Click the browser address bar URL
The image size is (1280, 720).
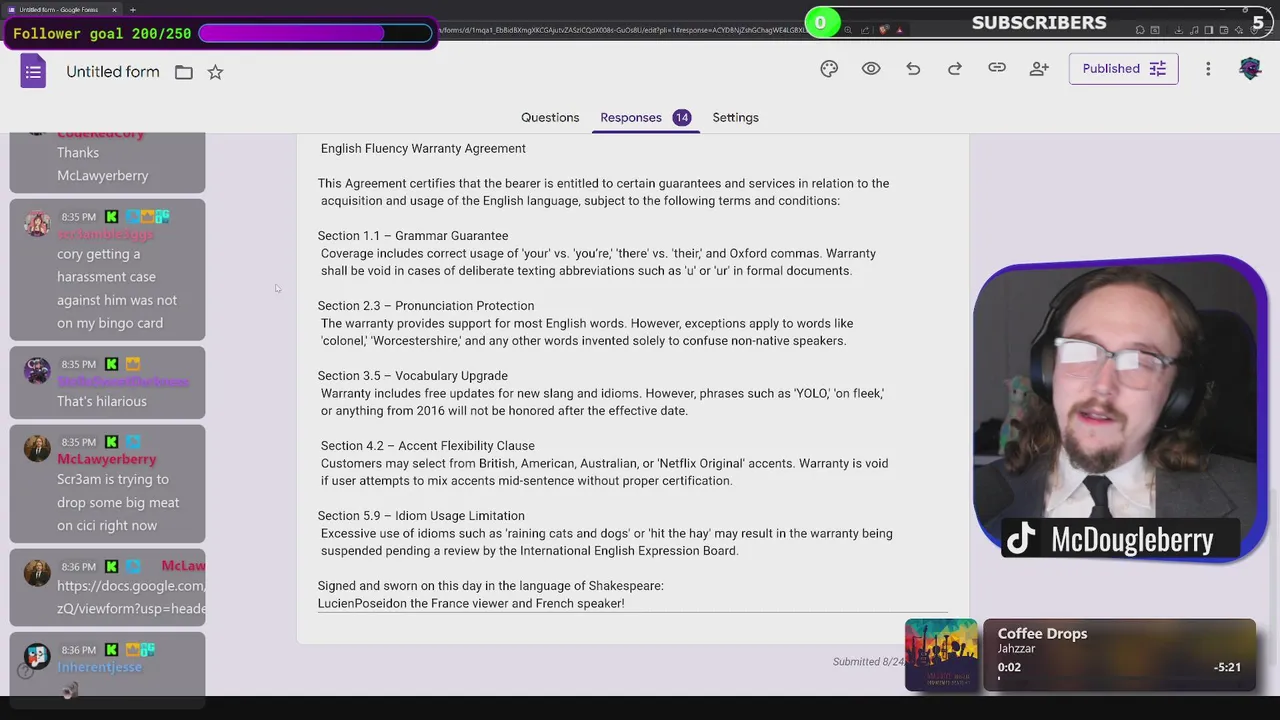(622, 30)
